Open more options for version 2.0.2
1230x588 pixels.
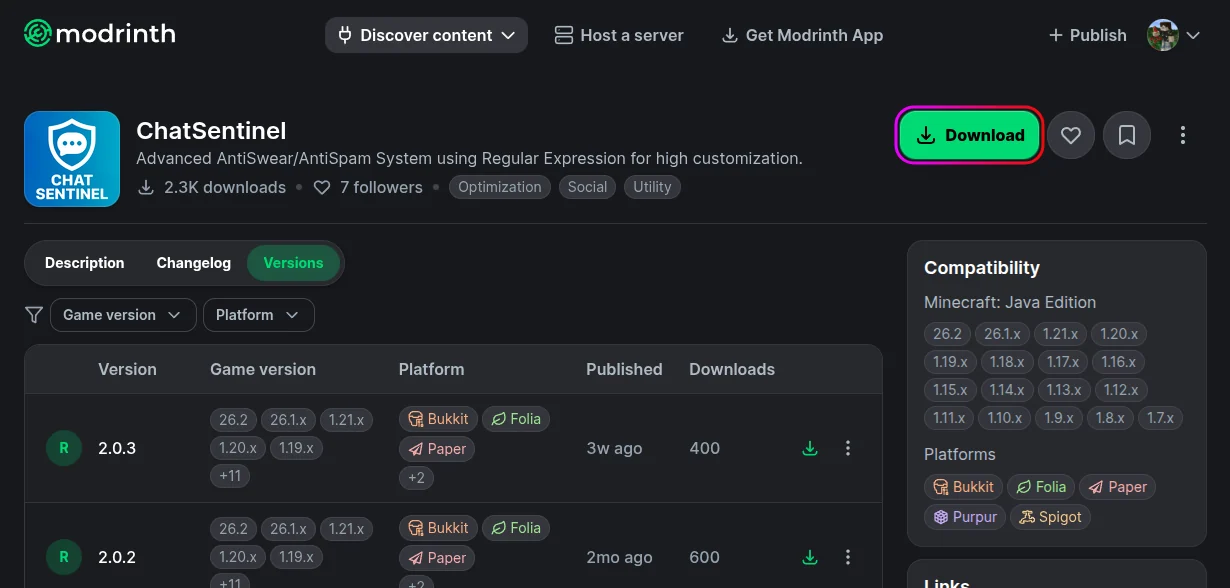click(848, 557)
